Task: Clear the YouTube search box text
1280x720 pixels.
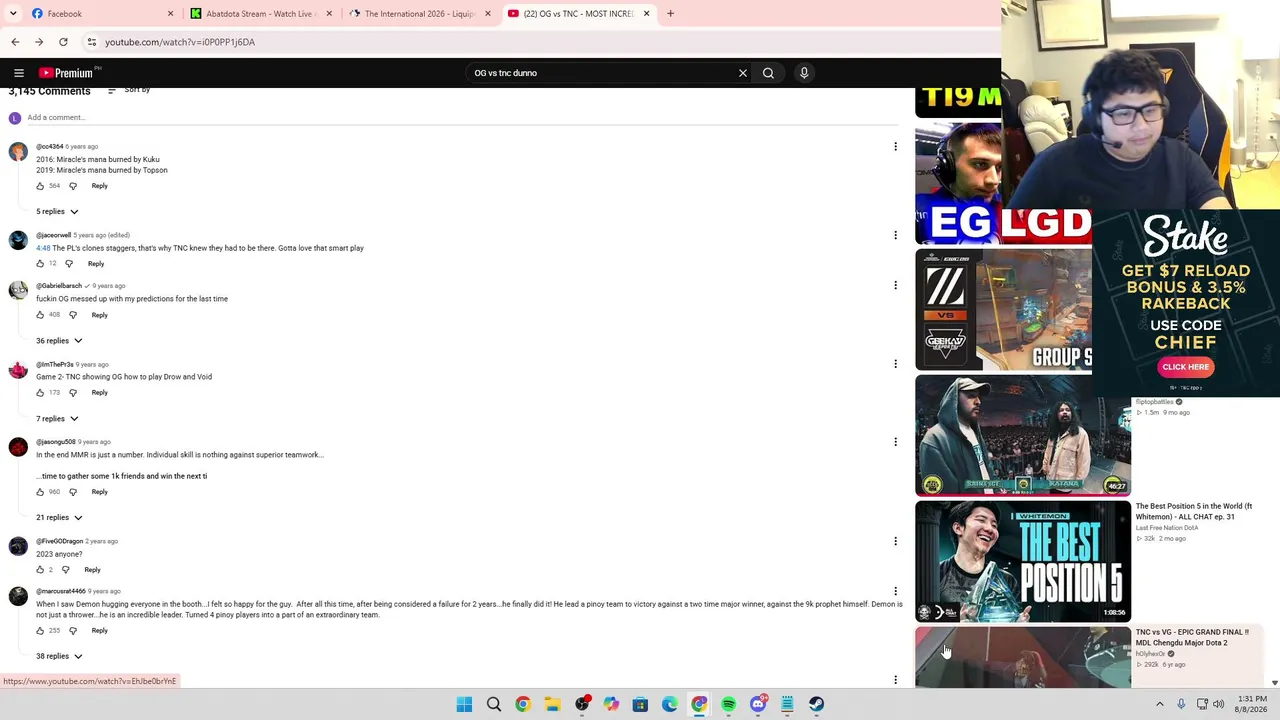Action: pyautogui.click(x=743, y=73)
